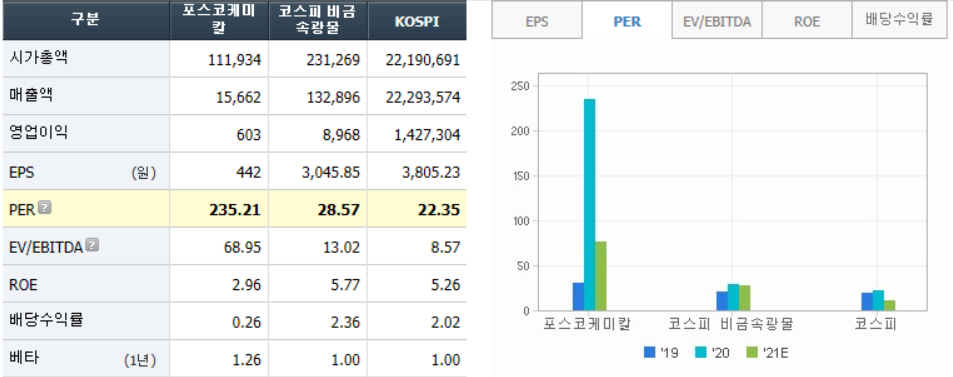Select the PER row label
953x377 pixels.
point(22,210)
